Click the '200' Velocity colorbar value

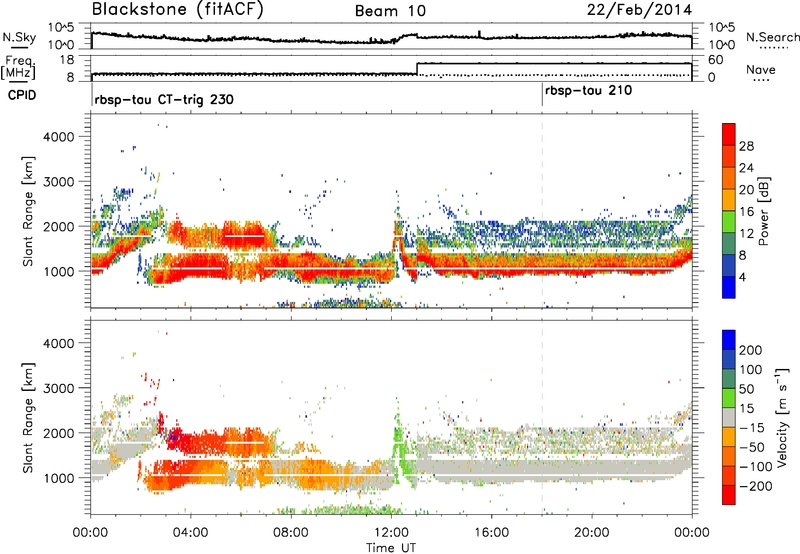[x=751, y=350]
